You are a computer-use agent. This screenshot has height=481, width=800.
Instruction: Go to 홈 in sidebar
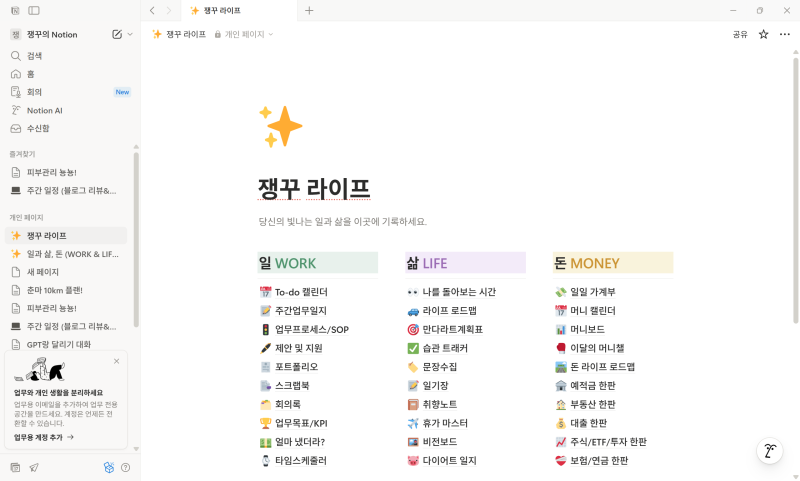[66, 74]
